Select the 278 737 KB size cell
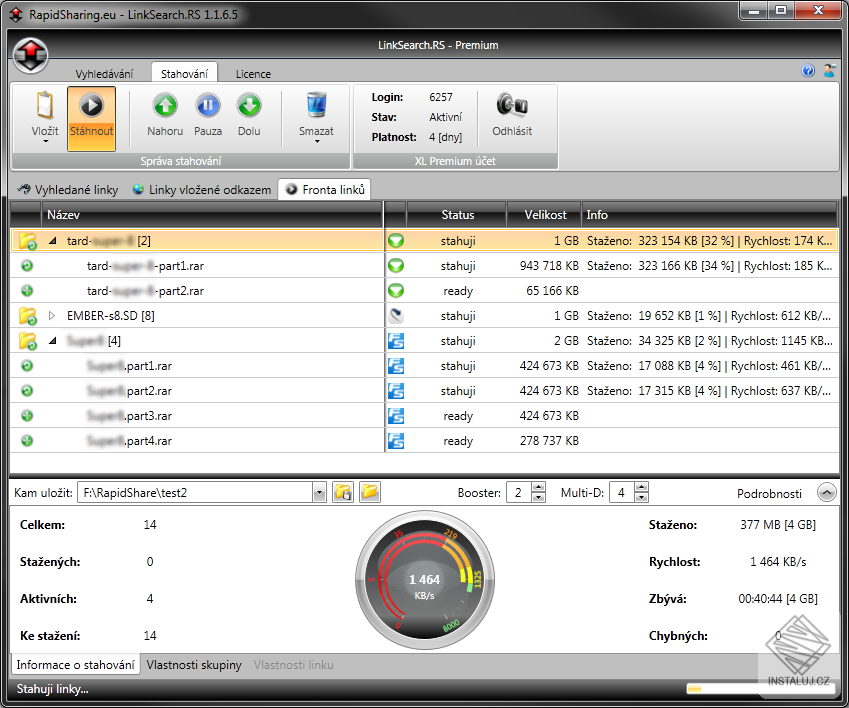This screenshot has width=849, height=708. (x=549, y=441)
